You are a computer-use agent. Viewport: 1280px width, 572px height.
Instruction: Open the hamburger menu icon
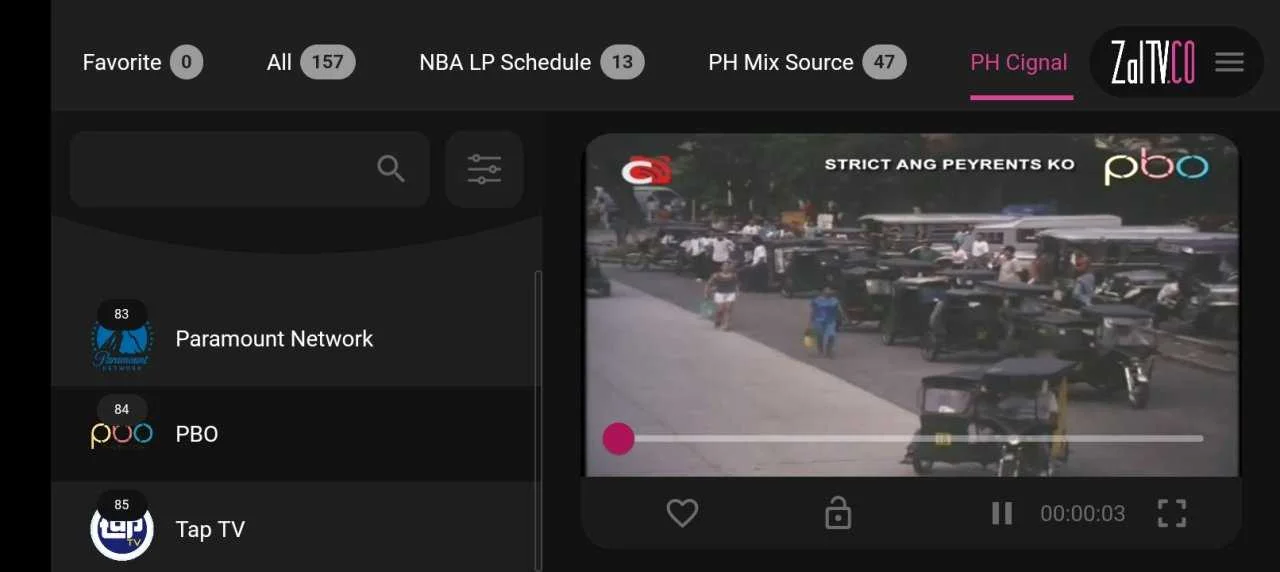1229,62
